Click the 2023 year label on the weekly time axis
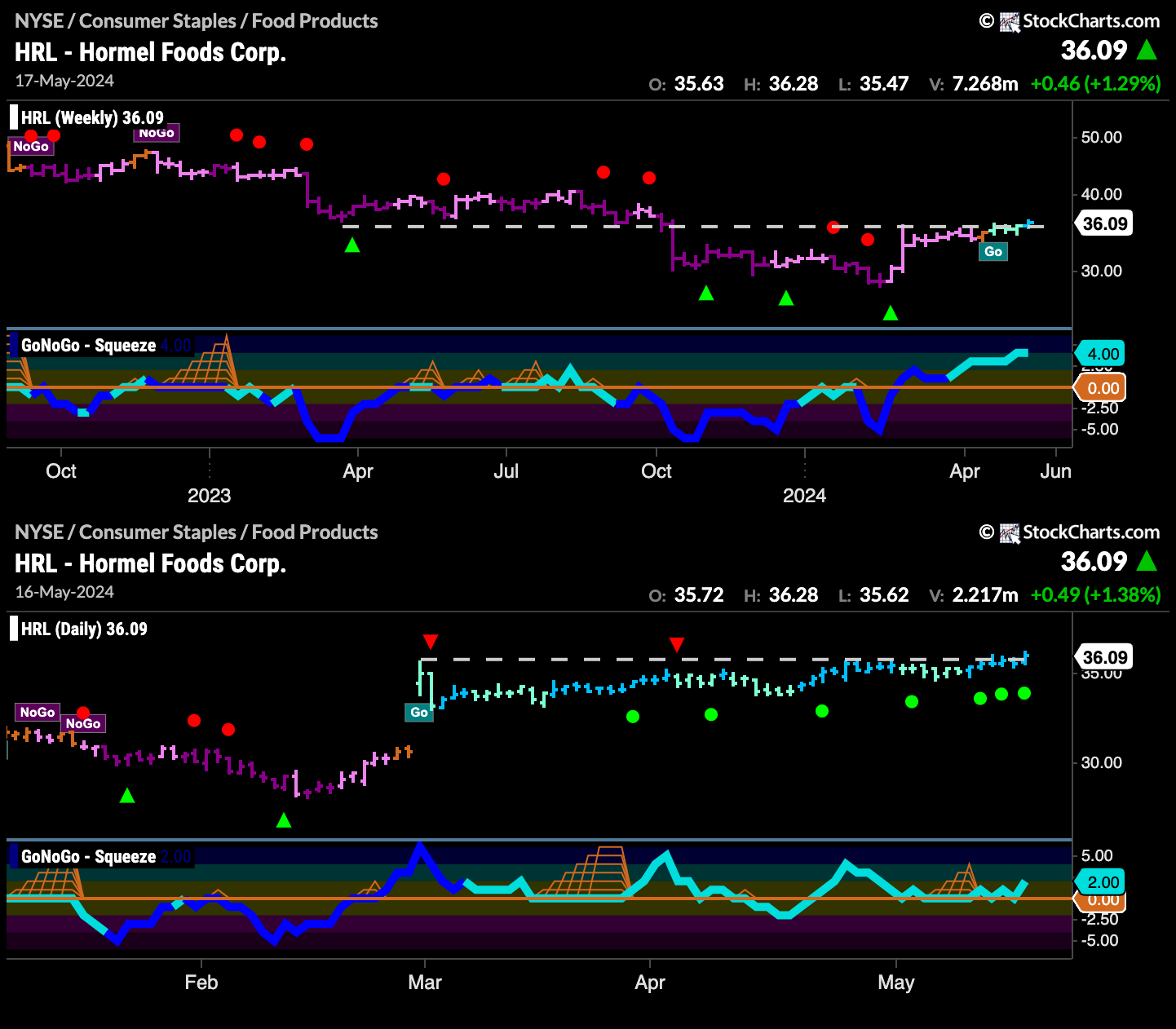The image size is (1176, 1029). tap(210, 496)
